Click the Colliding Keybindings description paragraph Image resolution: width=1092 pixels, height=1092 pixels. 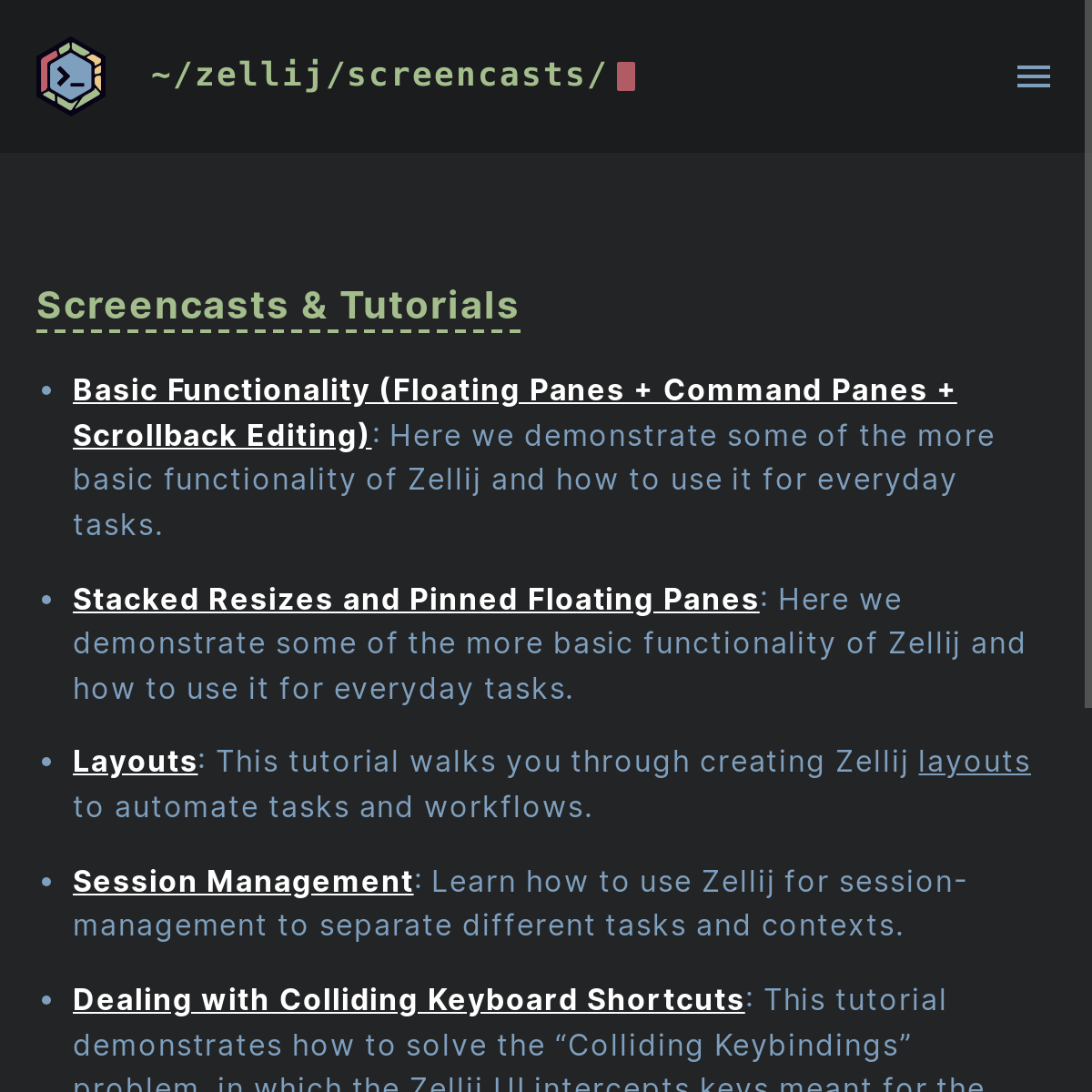491,1046
